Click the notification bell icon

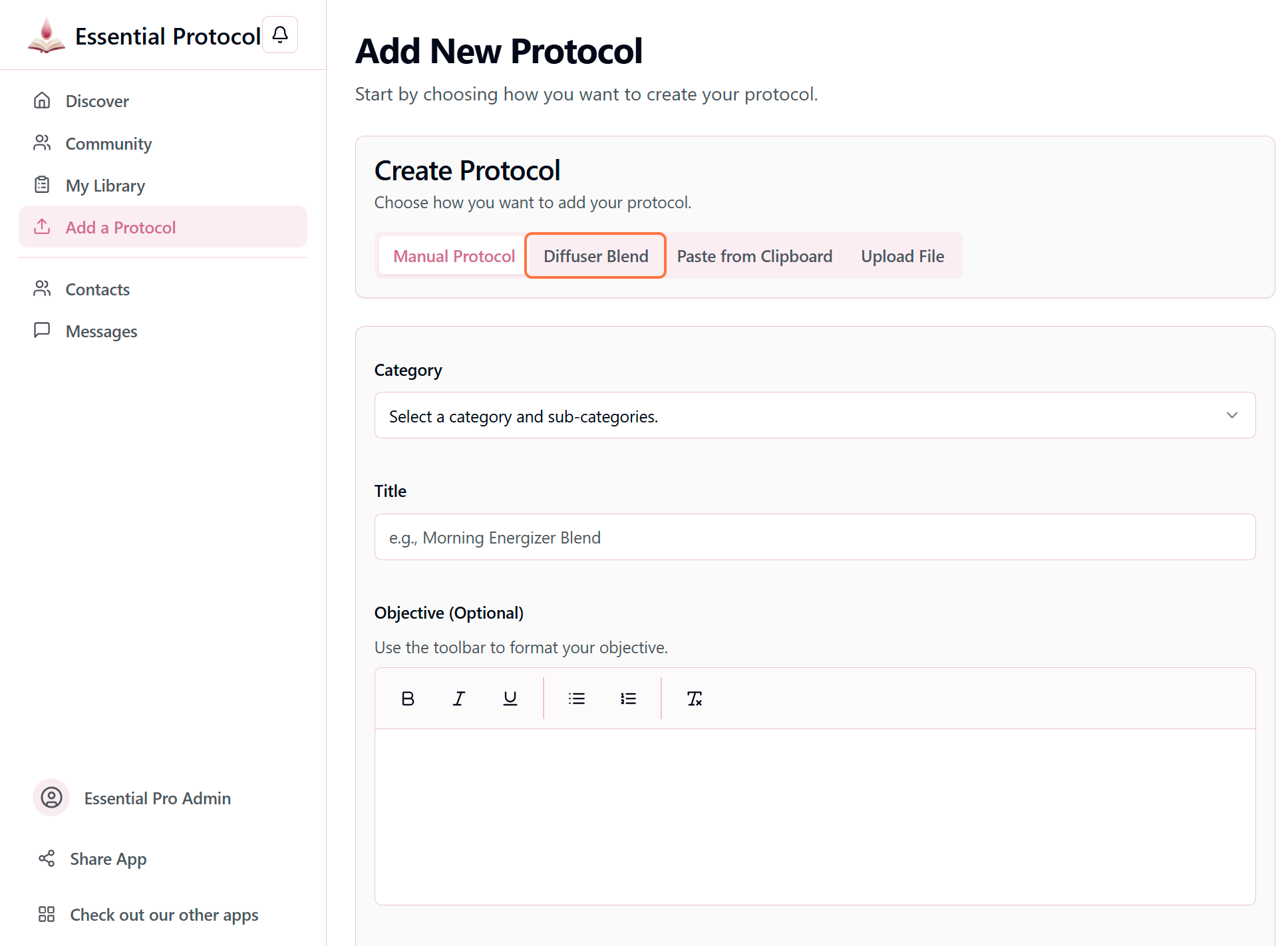click(280, 35)
